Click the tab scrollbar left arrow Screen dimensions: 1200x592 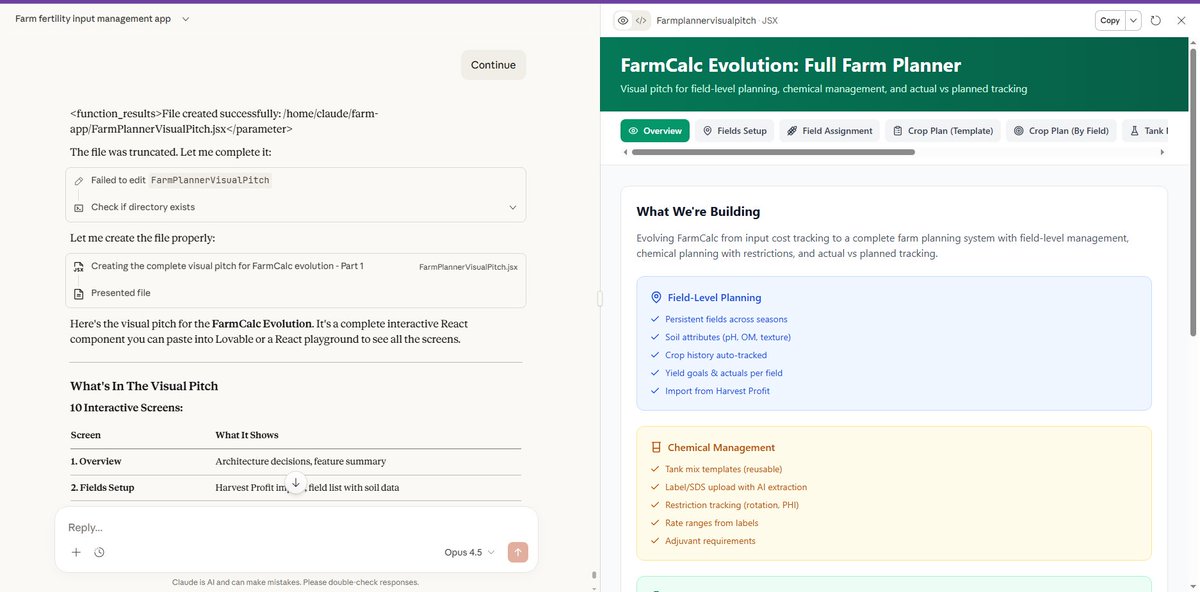pos(626,152)
